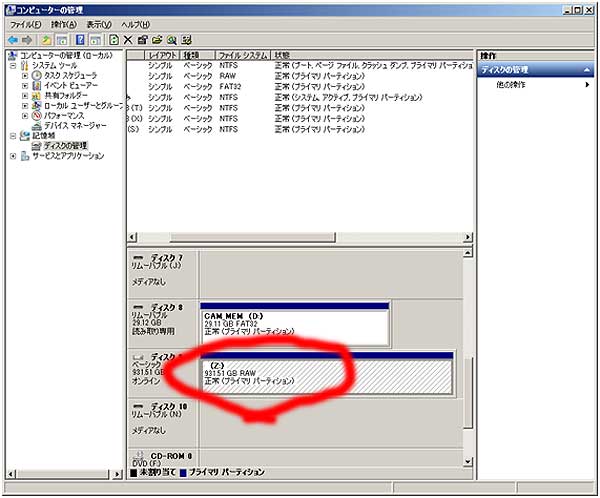Image resolution: width=600 pixels, height=498 pixels.
Task: Click the blue Help question mark icon
Action: [x=79, y=39]
